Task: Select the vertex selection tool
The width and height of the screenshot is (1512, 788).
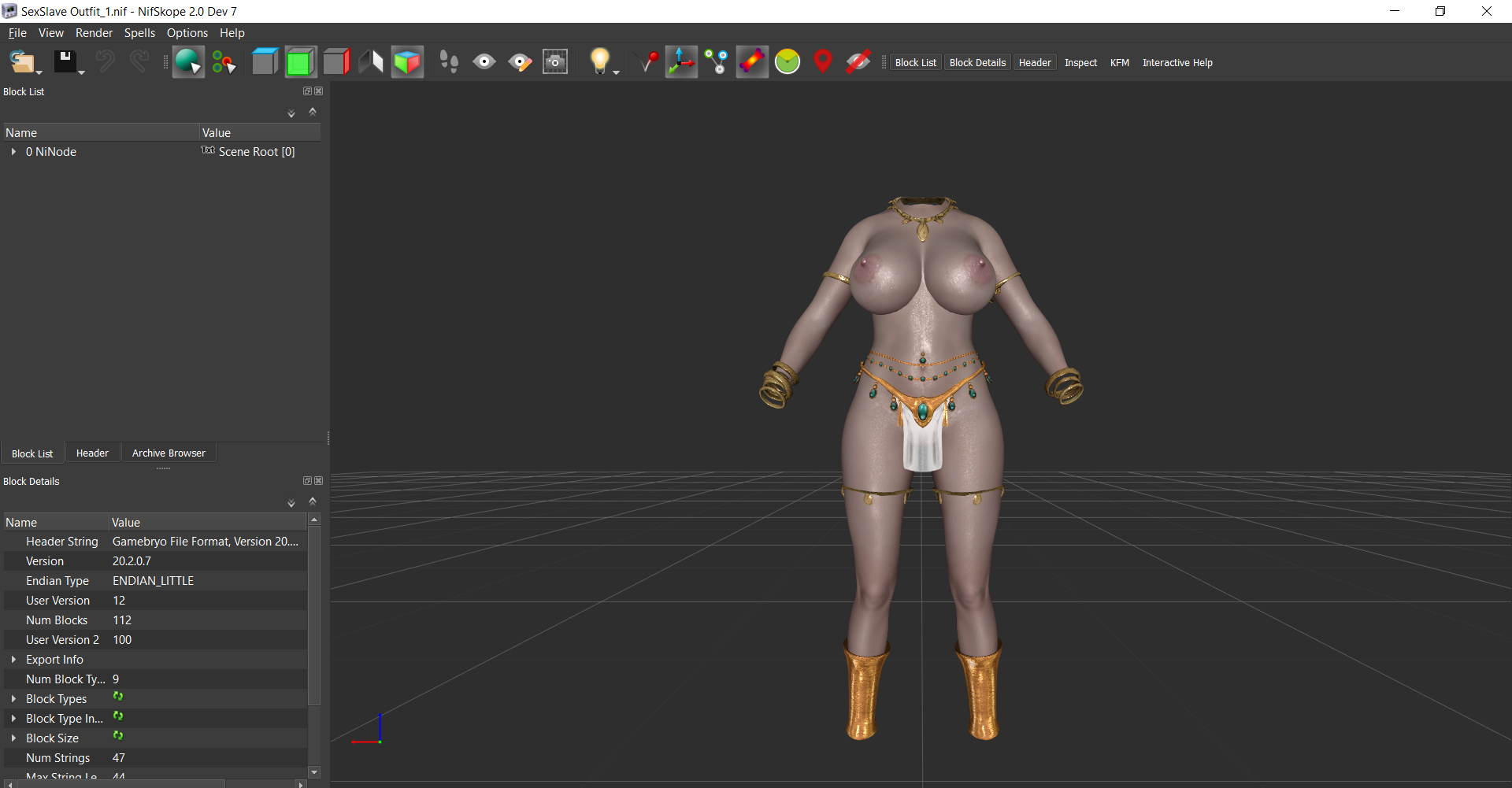Action: pyautogui.click(x=224, y=62)
